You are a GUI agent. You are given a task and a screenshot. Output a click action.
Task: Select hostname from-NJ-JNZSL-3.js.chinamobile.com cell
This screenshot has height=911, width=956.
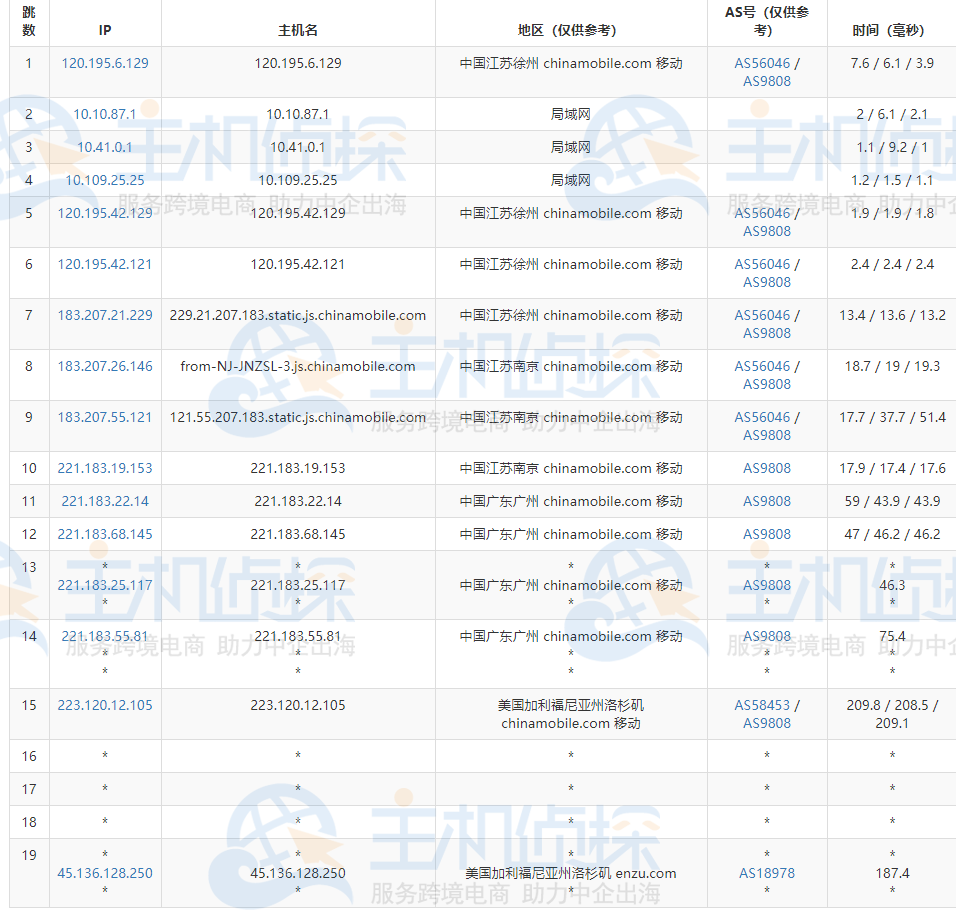tap(298, 366)
